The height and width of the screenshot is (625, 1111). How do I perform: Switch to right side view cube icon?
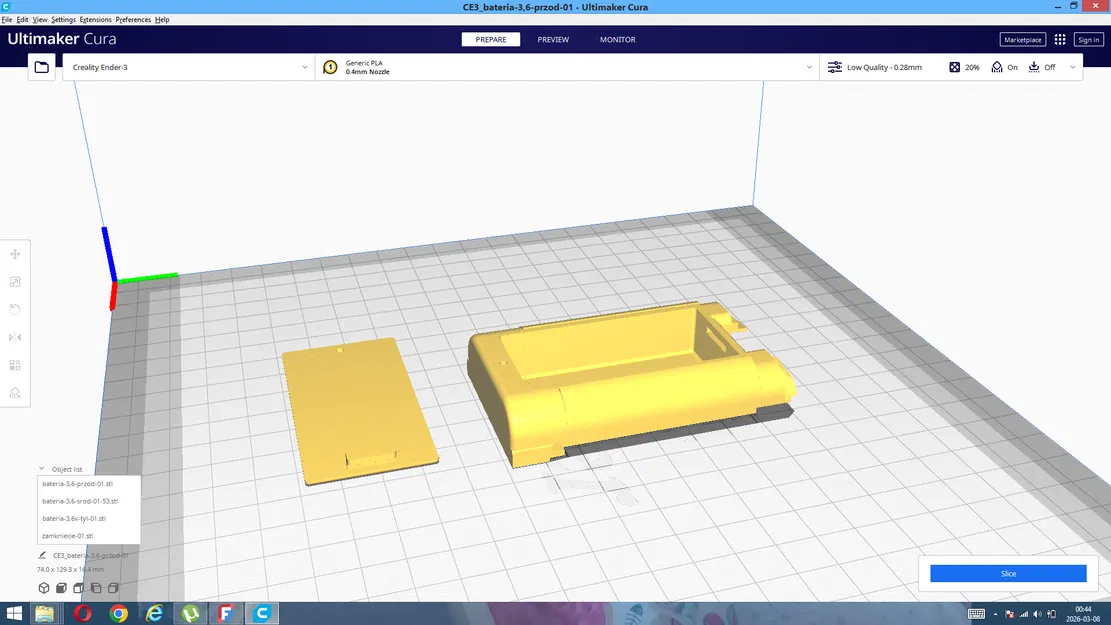[113, 588]
